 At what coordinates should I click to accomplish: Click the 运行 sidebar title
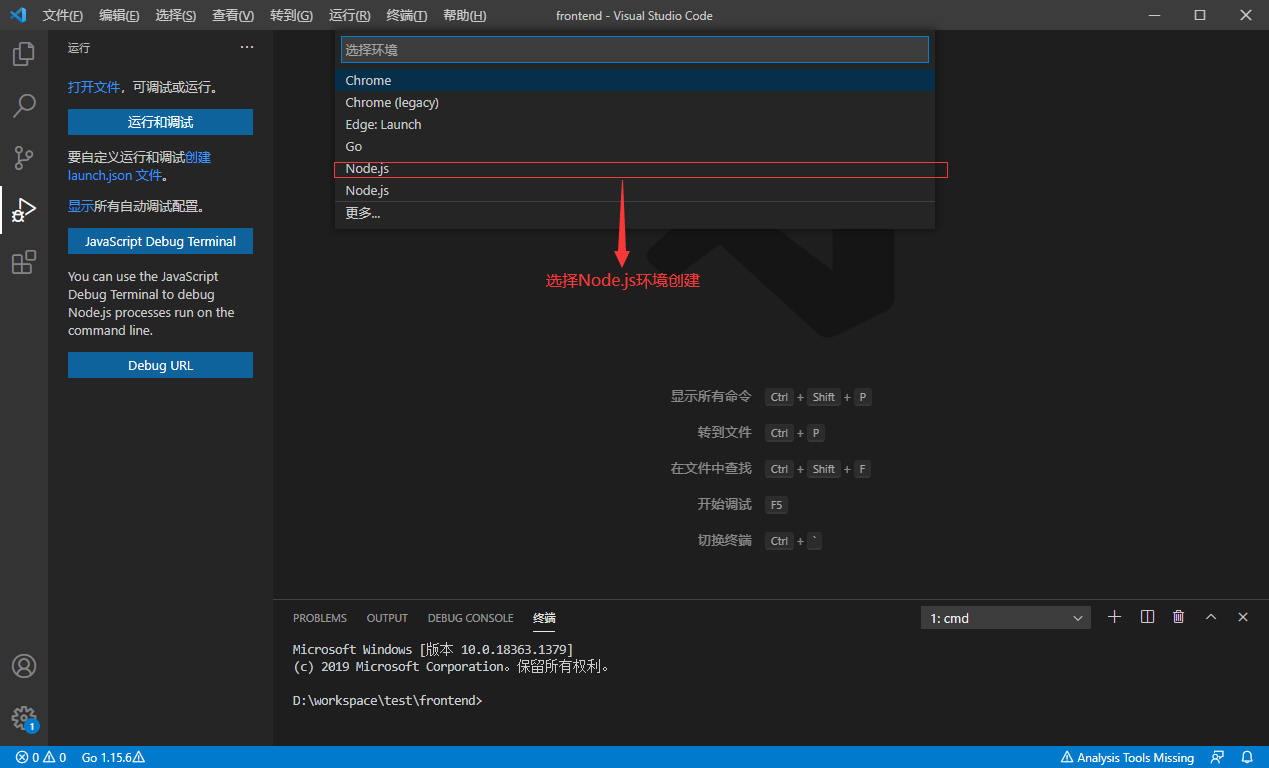point(79,48)
